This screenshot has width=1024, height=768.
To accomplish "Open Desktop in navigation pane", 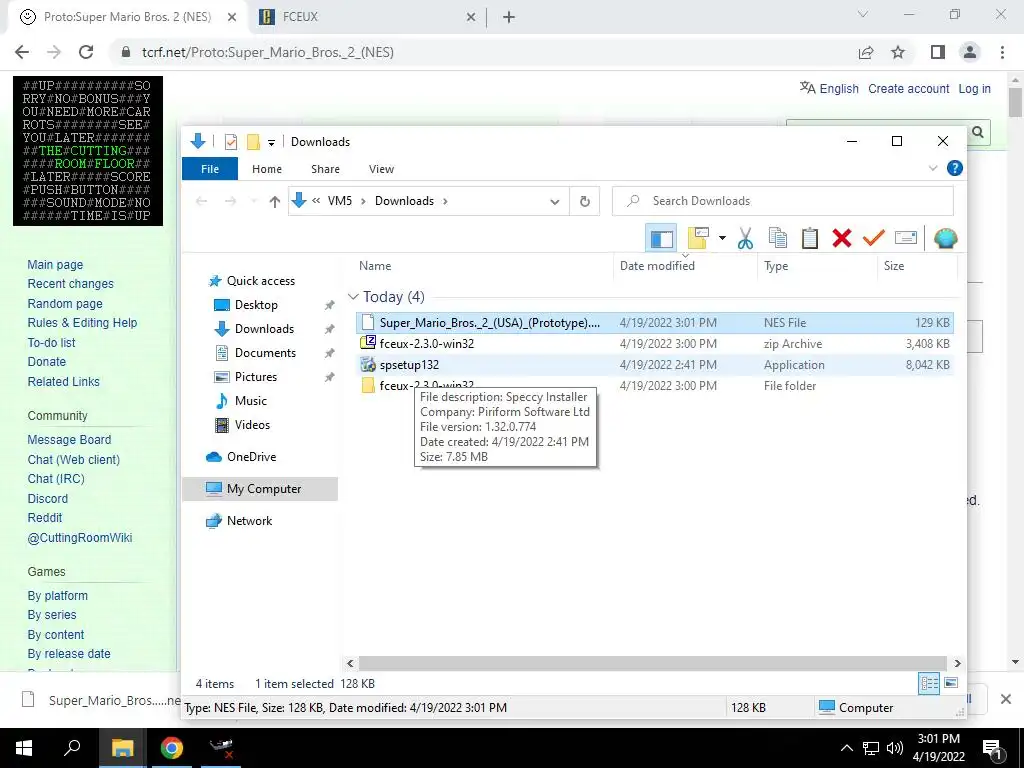I will [x=256, y=305].
